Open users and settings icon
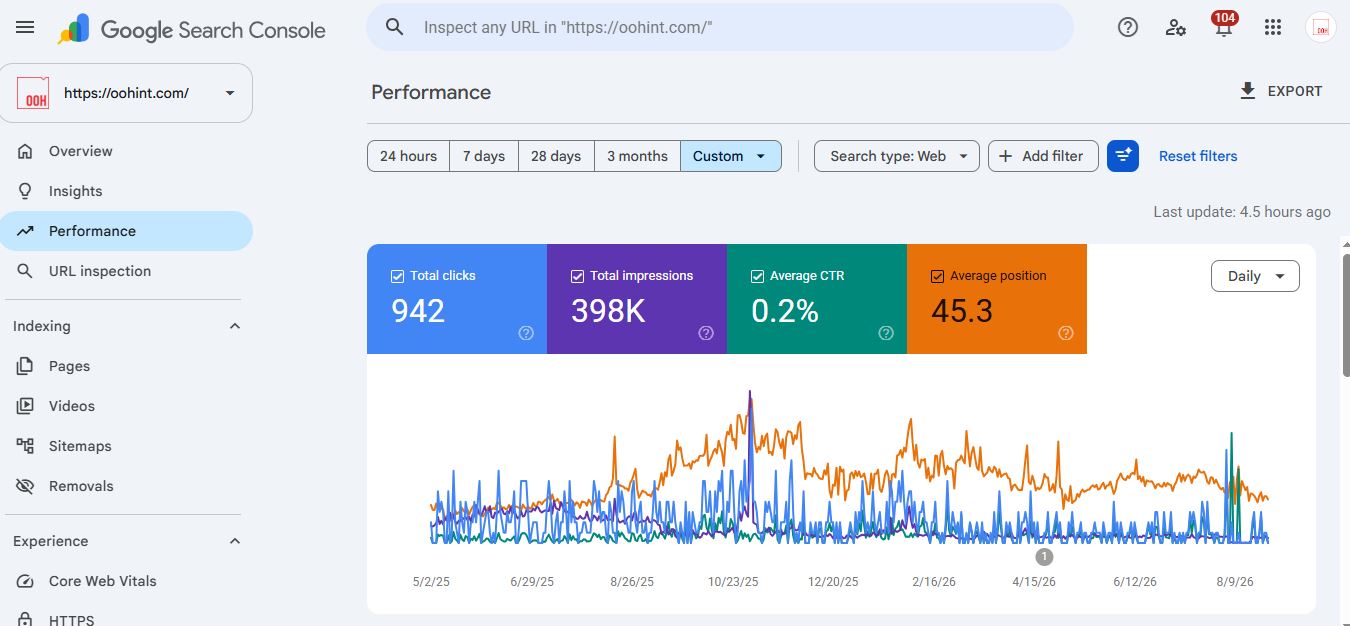The image size is (1350, 626). point(1176,28)
